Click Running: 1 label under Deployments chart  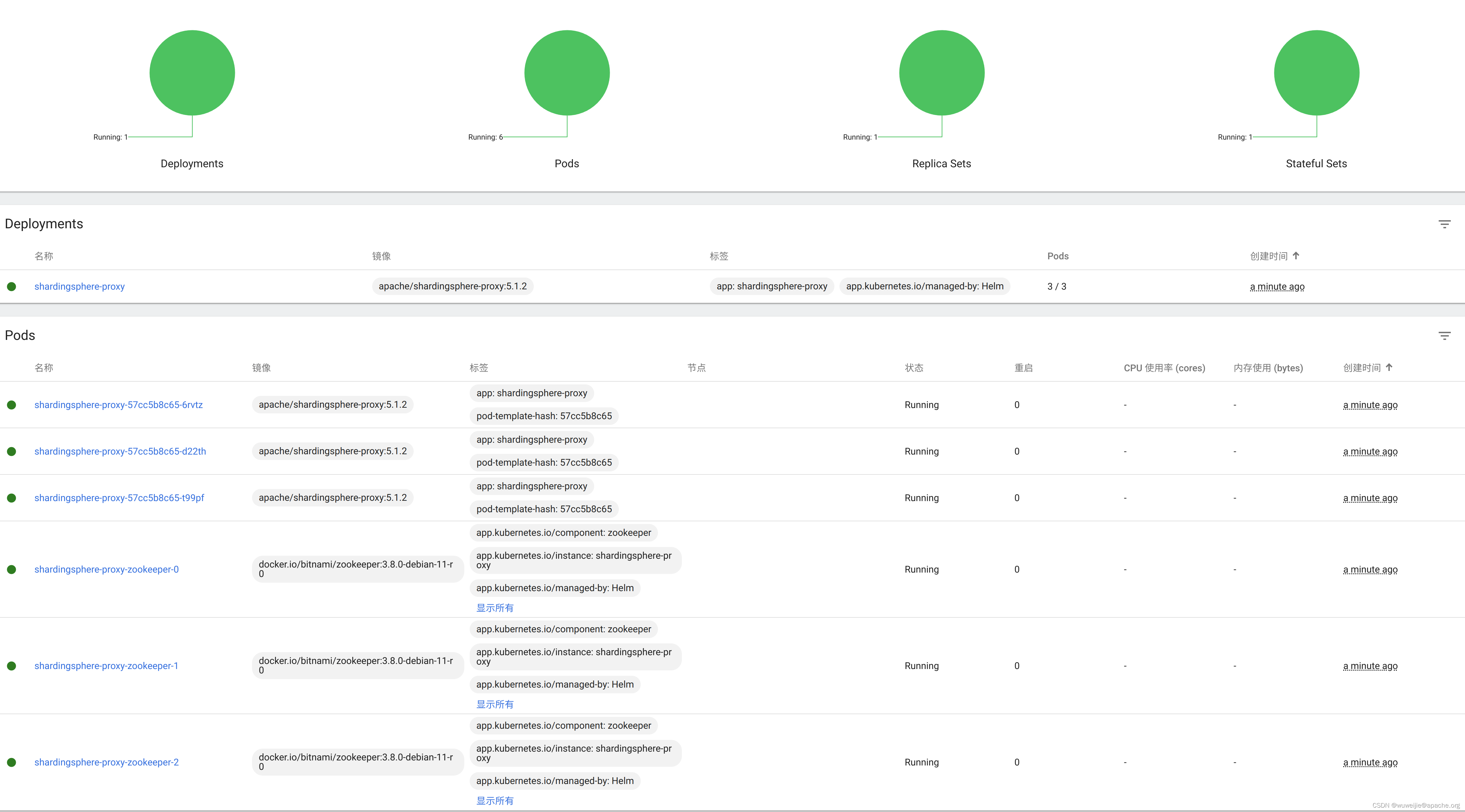tap(110, 137)
